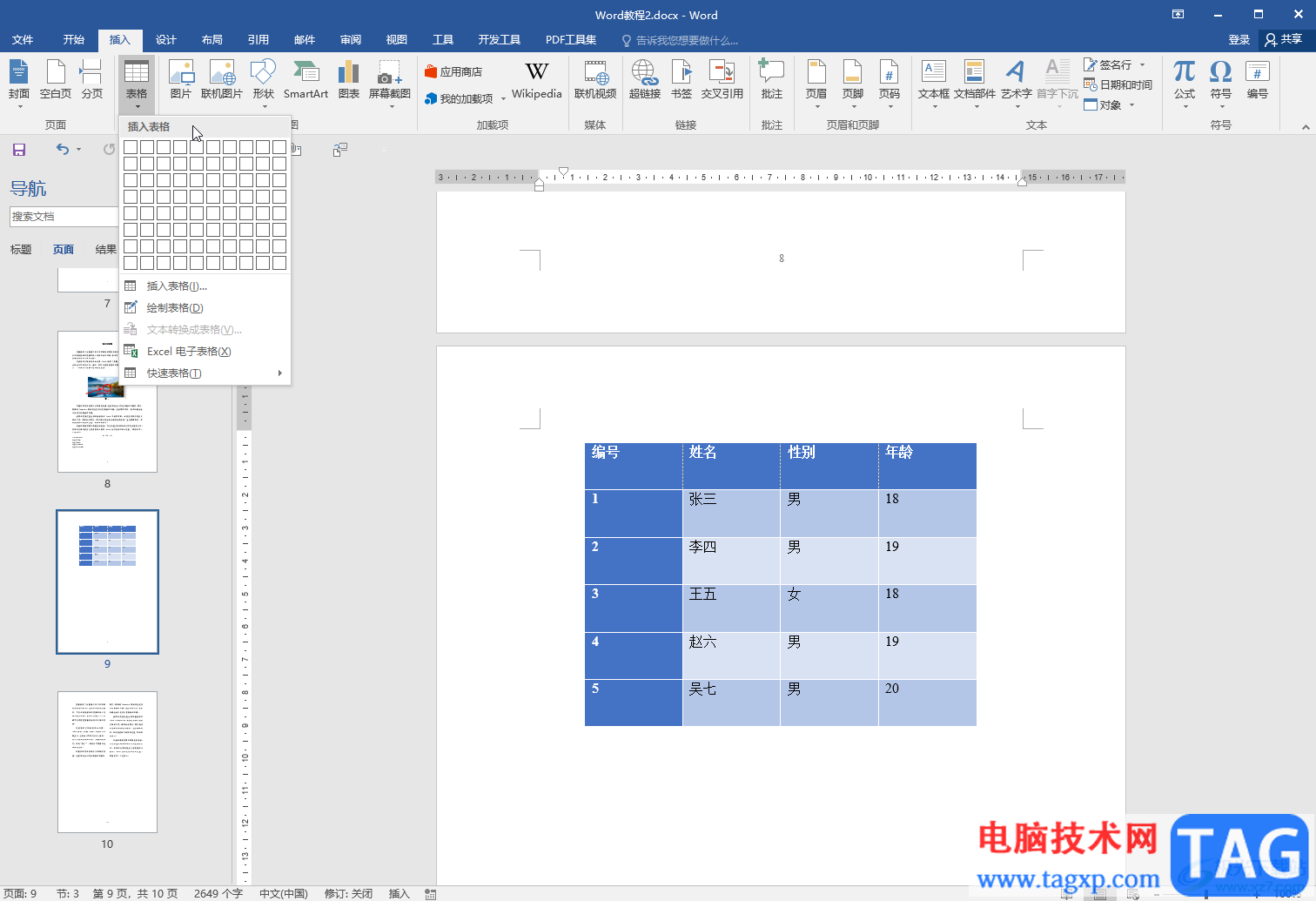Click the 年龄 header cell
1316x901 pixels.
point(928,466)
